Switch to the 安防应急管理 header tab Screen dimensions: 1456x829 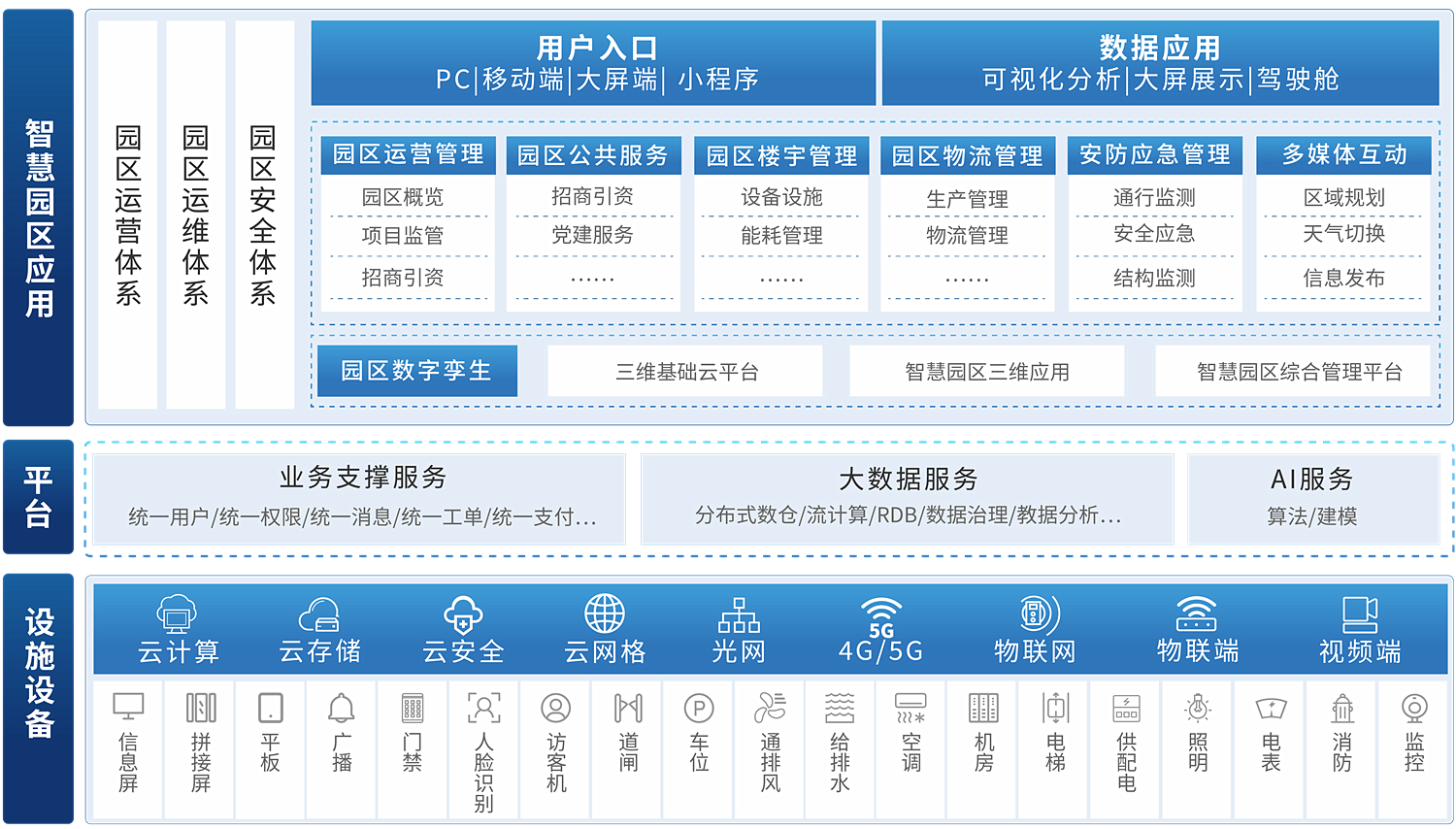click(x=1154, y=154)
